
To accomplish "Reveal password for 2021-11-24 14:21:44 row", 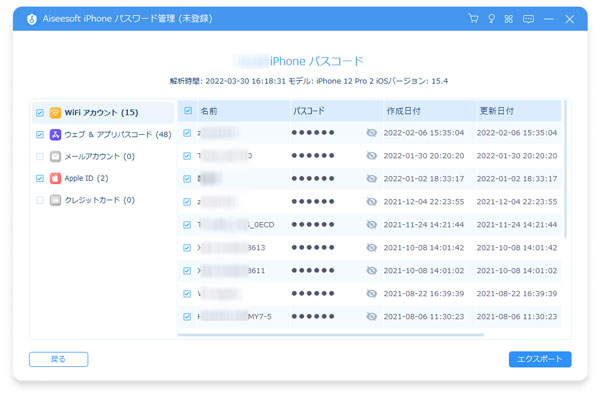I will tap(371, 224).
